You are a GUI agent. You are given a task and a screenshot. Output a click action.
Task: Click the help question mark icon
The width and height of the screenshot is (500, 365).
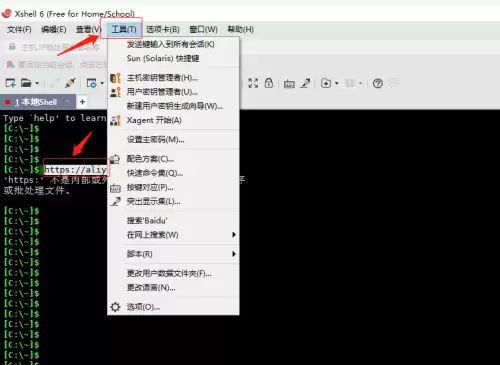[x=378, y=83]
